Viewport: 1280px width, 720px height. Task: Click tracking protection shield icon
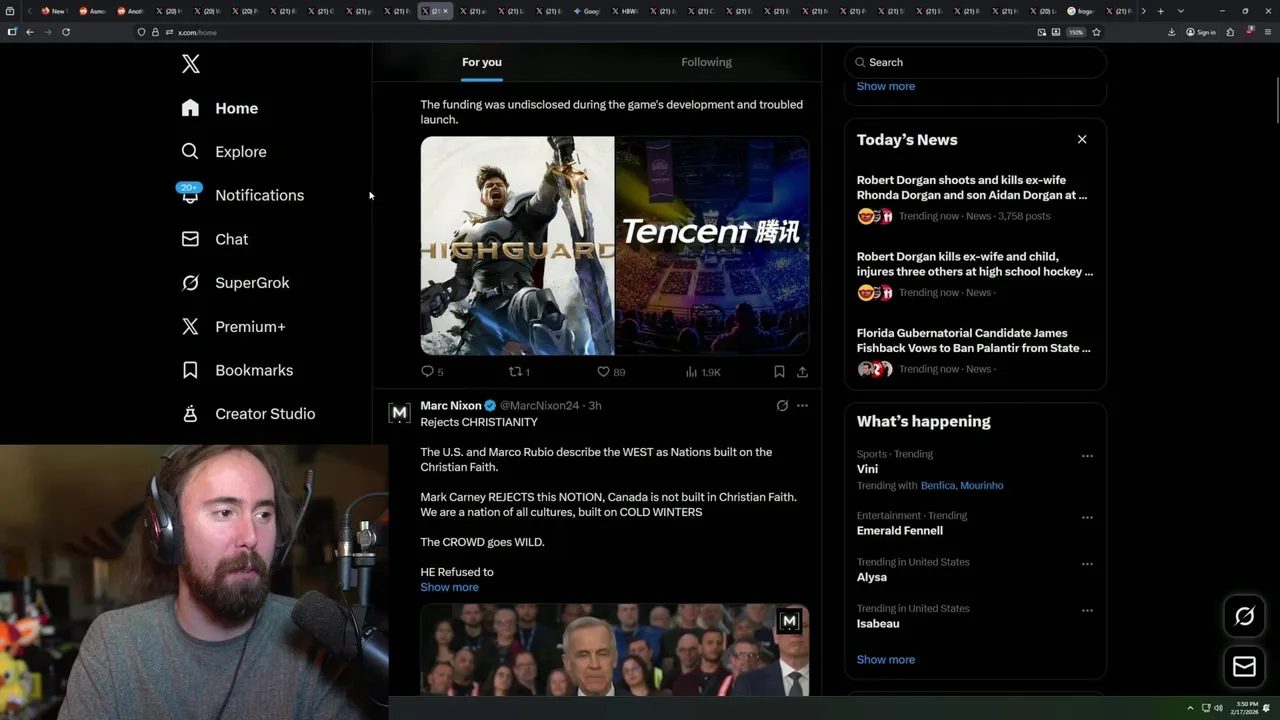click(141, 32)
